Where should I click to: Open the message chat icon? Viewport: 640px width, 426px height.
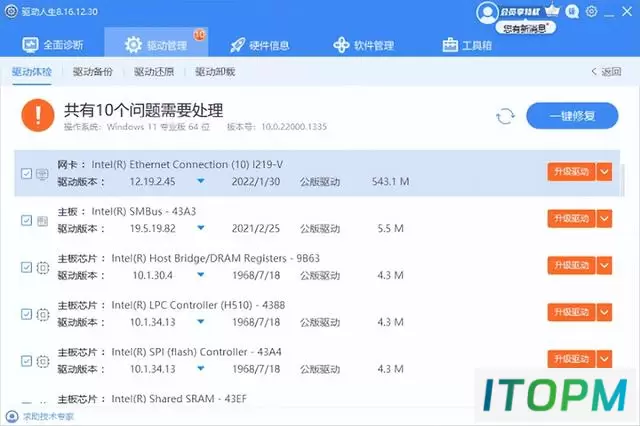point(572,11)
